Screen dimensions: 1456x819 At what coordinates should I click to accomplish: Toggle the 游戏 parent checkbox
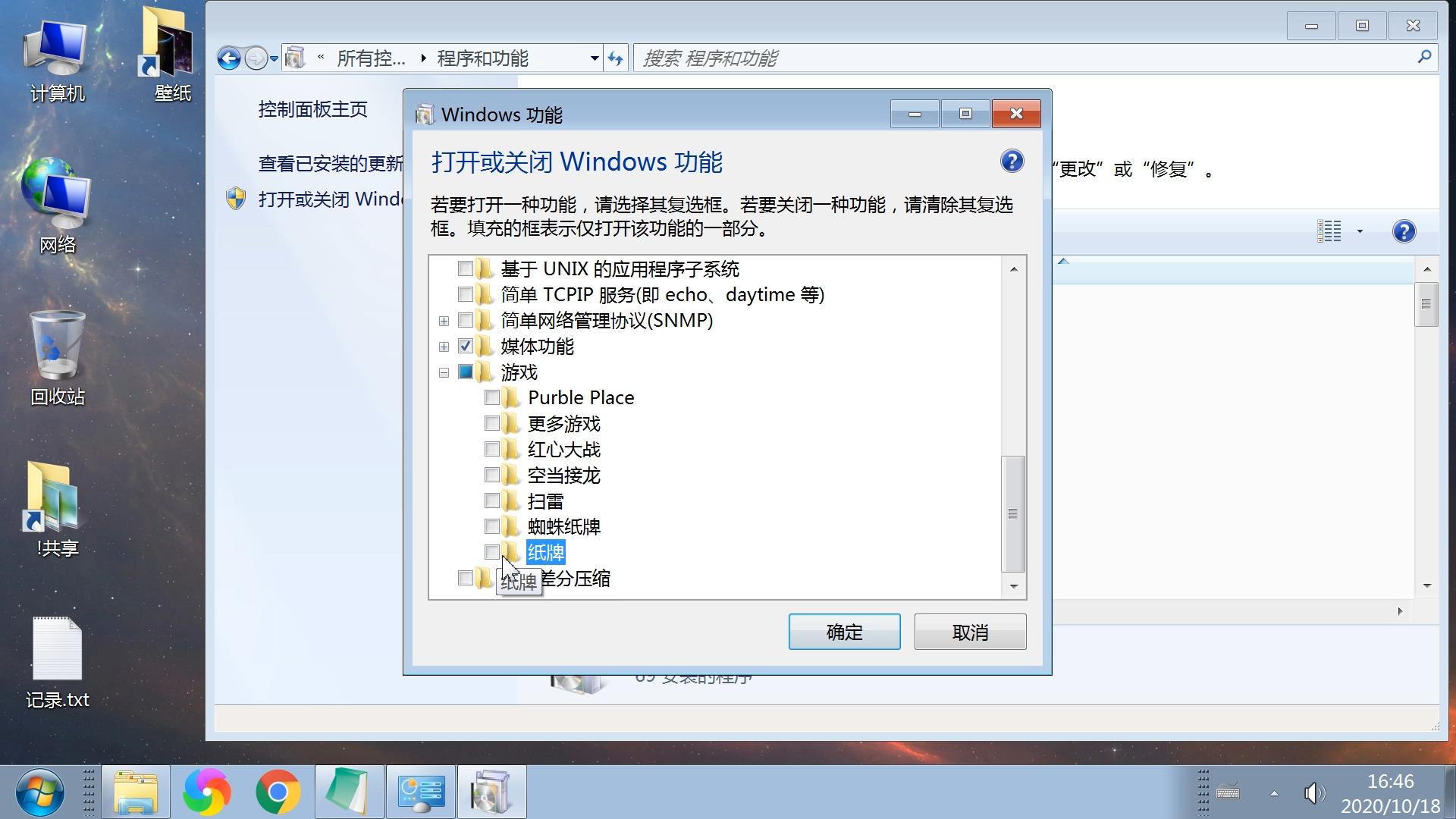click(x=466, y=372)
